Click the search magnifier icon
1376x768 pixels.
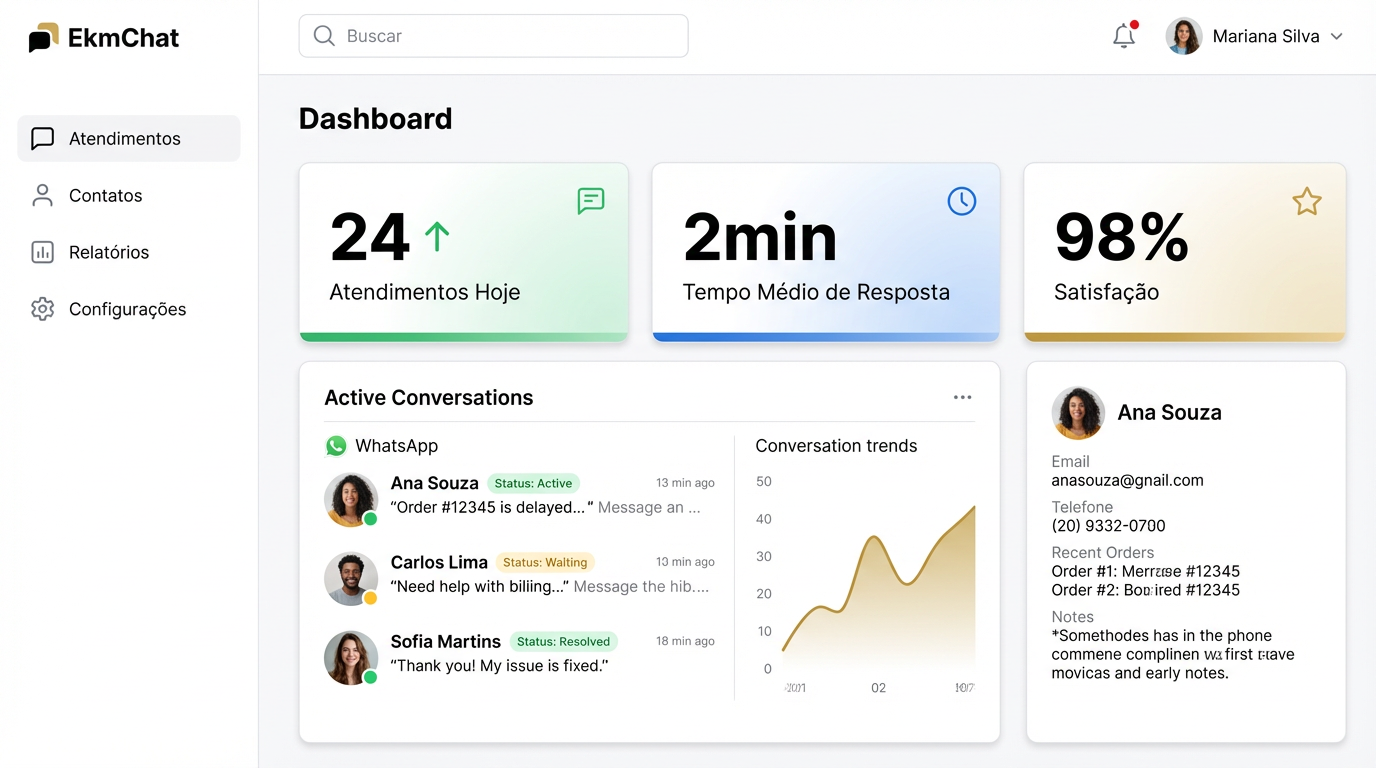coord(324,36)
